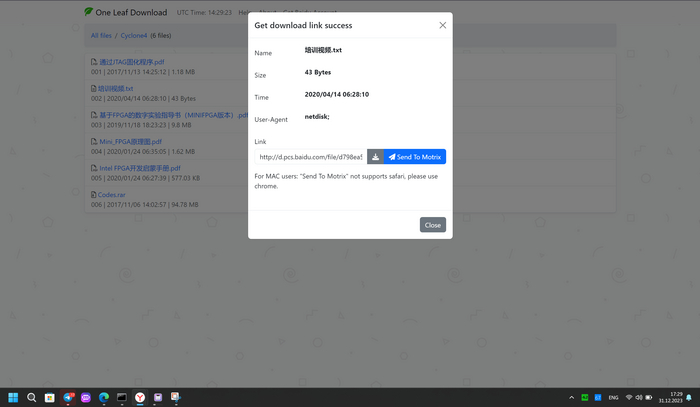
Task: Click the Wi-Fi network tray icon
Action: pos(629,397)
